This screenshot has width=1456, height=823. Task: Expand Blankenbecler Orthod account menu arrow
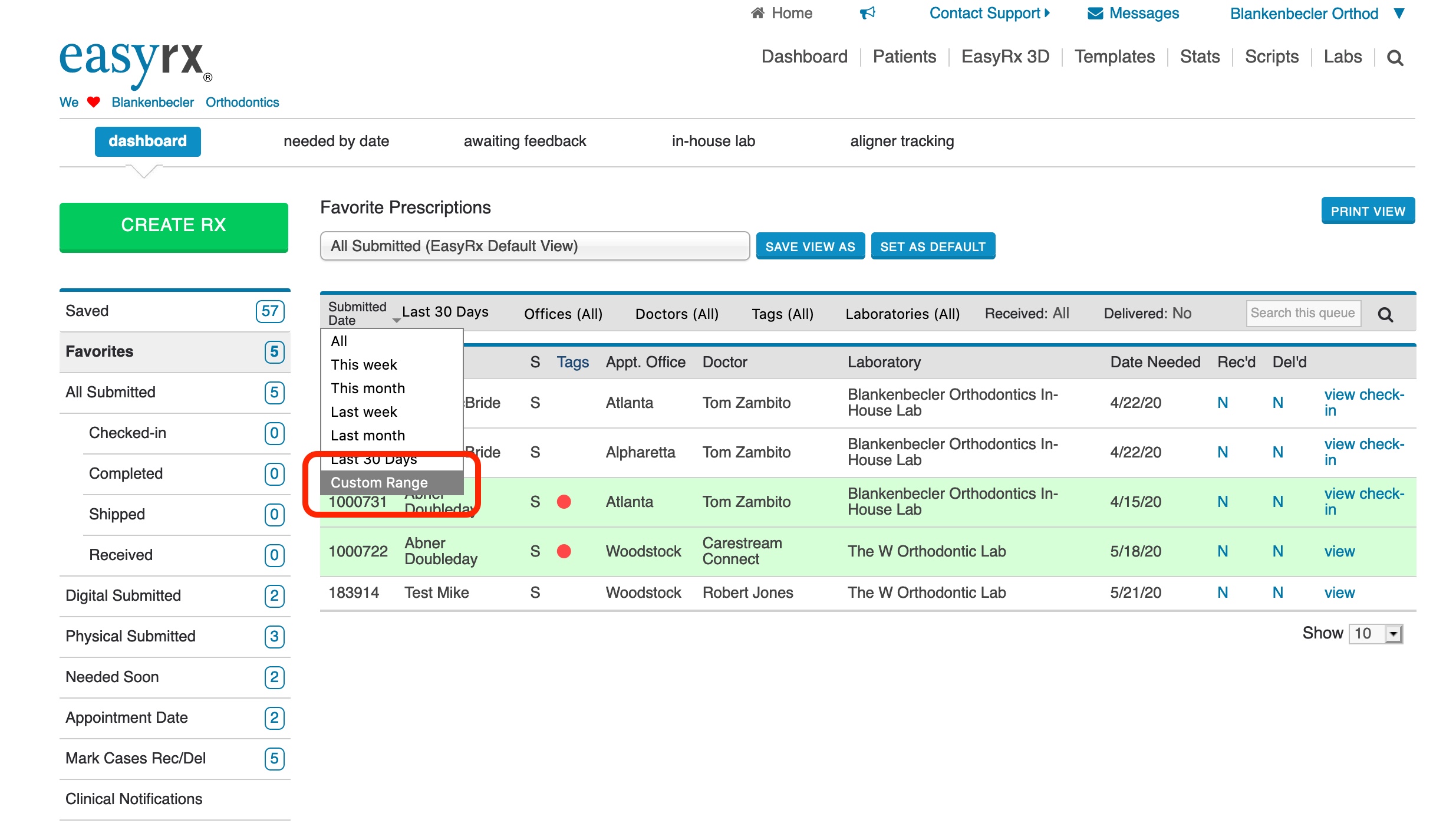(1399, 13)
